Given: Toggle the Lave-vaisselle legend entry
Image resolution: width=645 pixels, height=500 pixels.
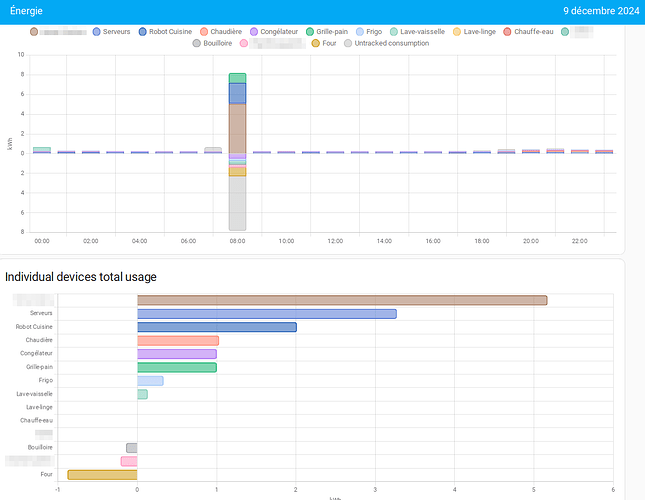Looking at the screenshot, I should pos(418,32).
